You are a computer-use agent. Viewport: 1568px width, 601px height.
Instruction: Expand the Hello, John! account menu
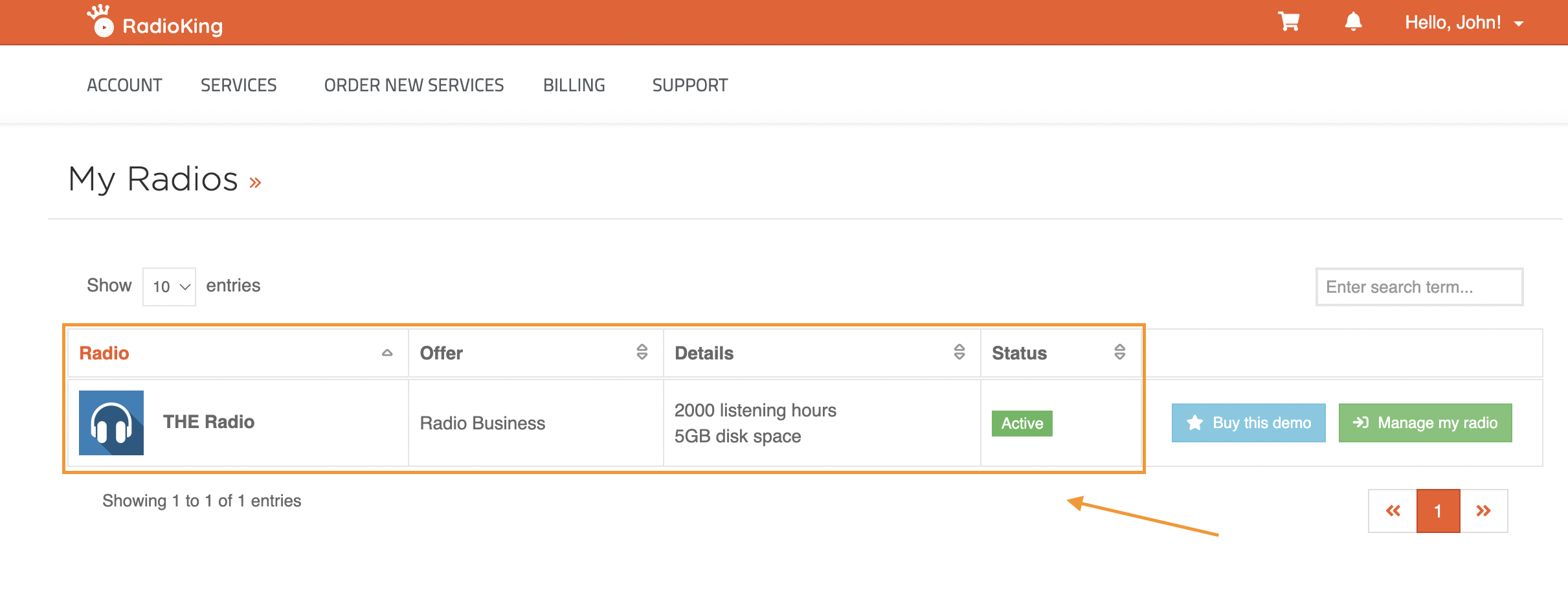(x=1464, y=23)
